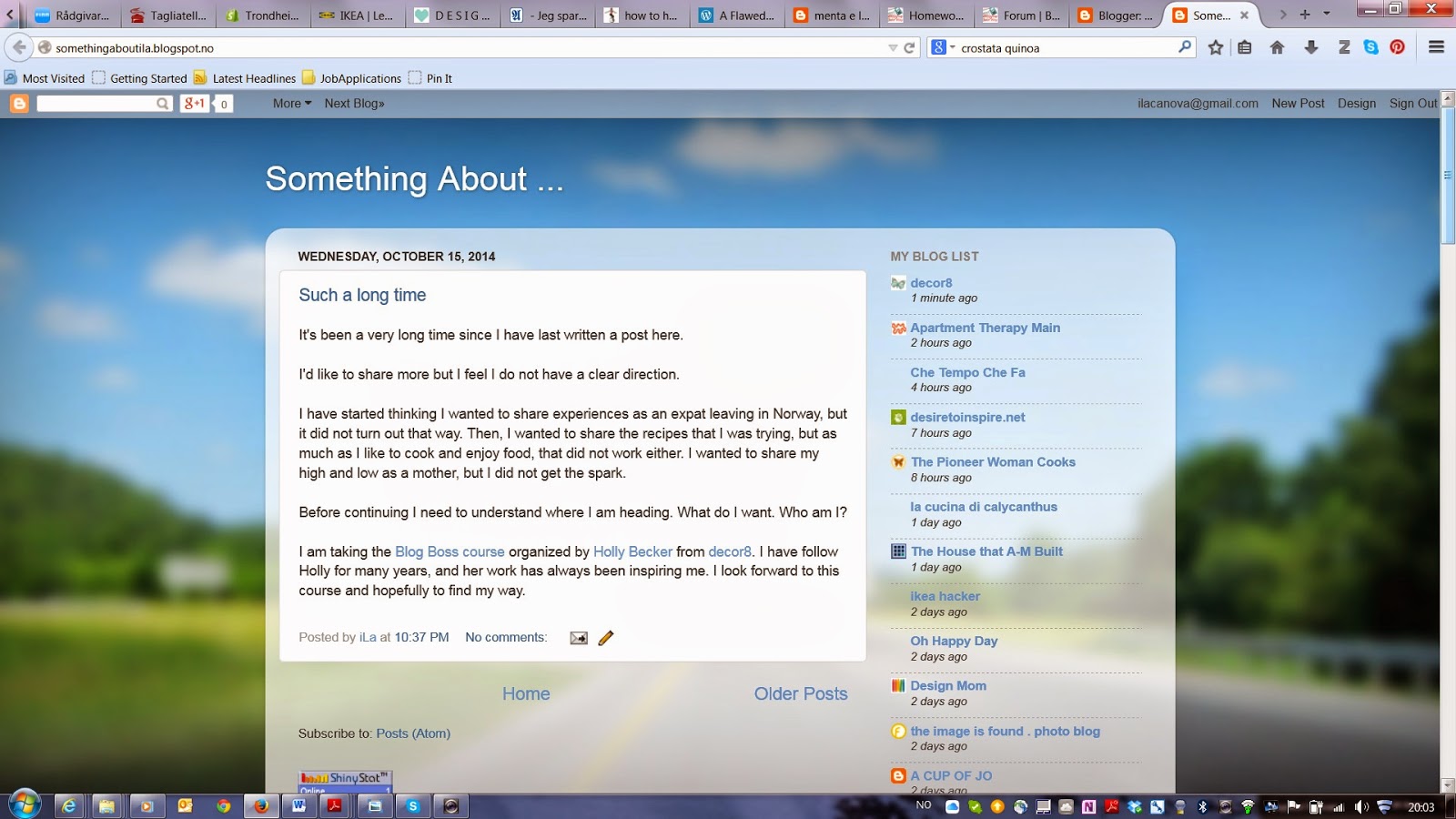
Task: Open the Firefox hamburger menu
Action: [x=1437, y=47]
